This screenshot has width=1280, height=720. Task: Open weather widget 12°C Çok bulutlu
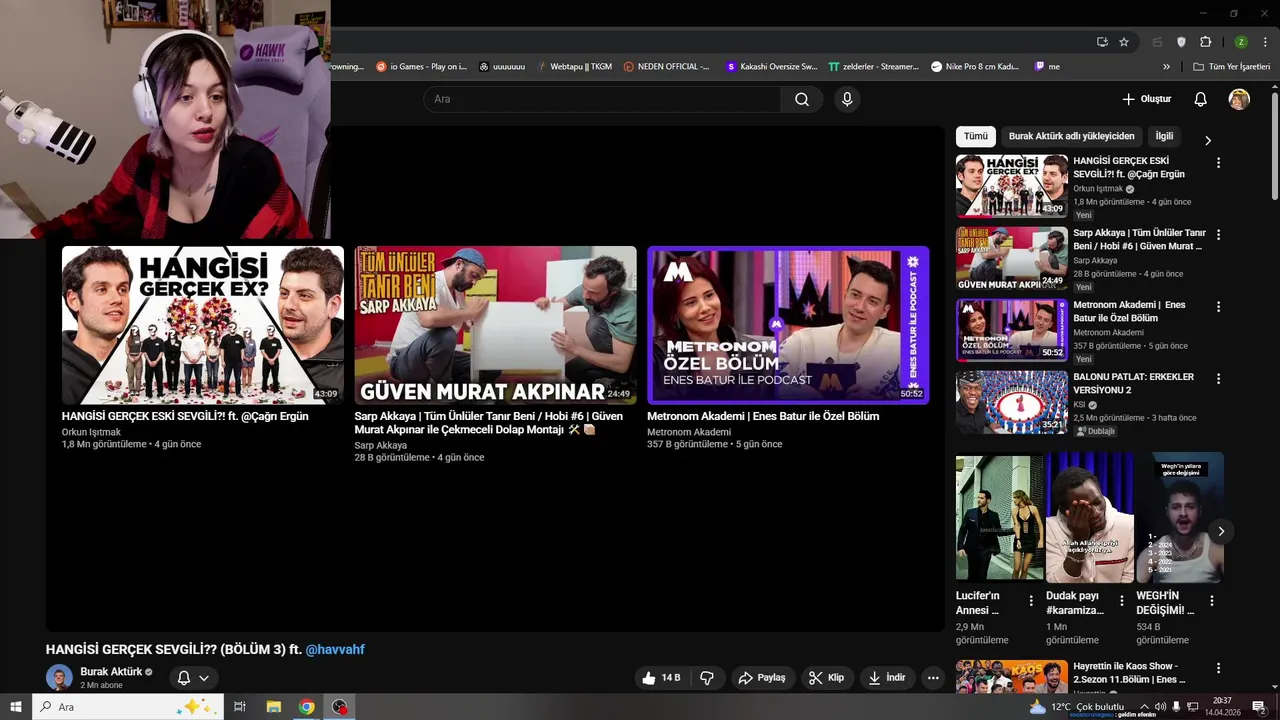1077,707
